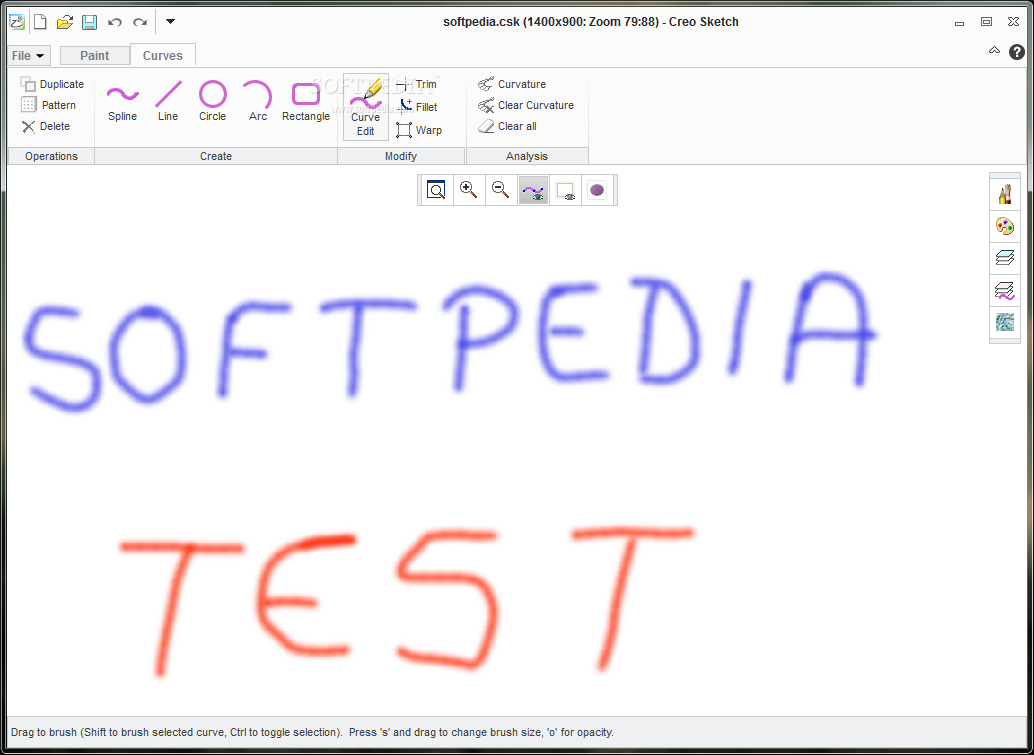Viewport: 1034px width, 755px height.
Task: Switch to the Paint tab
Action: click(94, 55)
